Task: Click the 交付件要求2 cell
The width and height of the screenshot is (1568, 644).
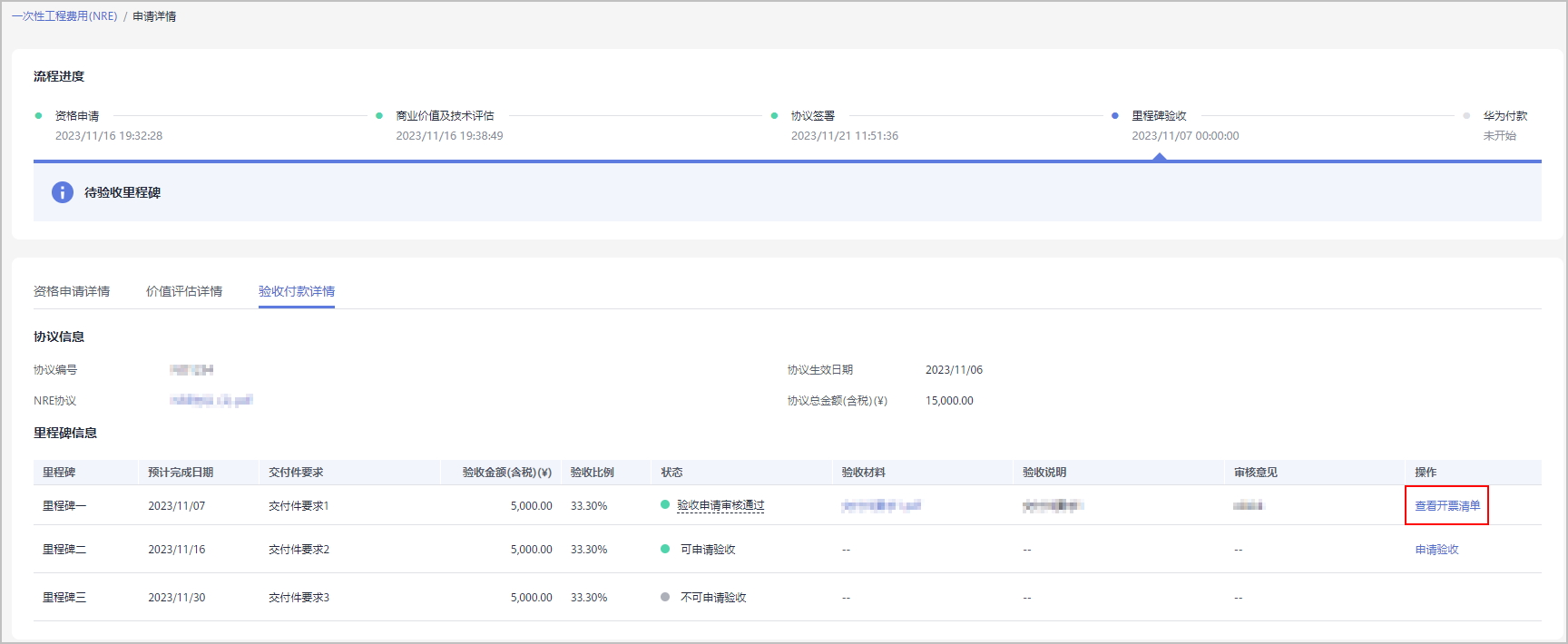Action: pos(299,550)
